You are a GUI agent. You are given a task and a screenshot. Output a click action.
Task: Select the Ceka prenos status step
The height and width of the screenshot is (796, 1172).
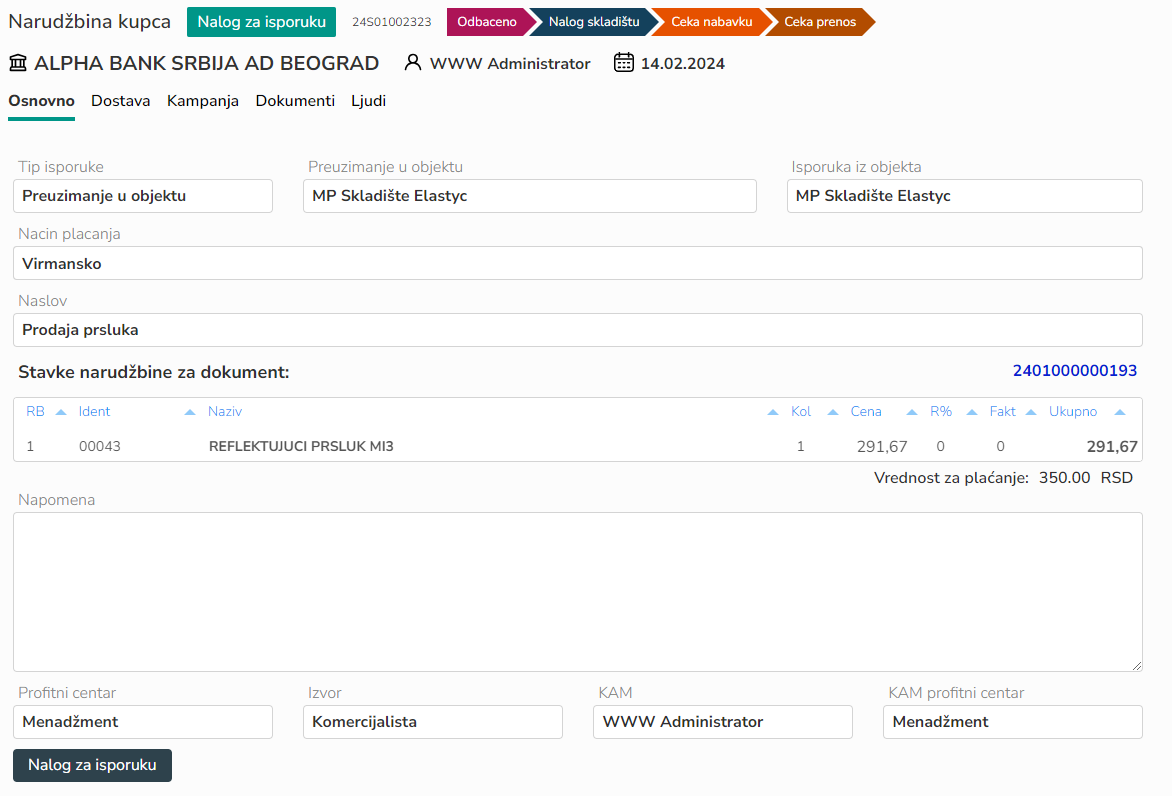point(820,22)
